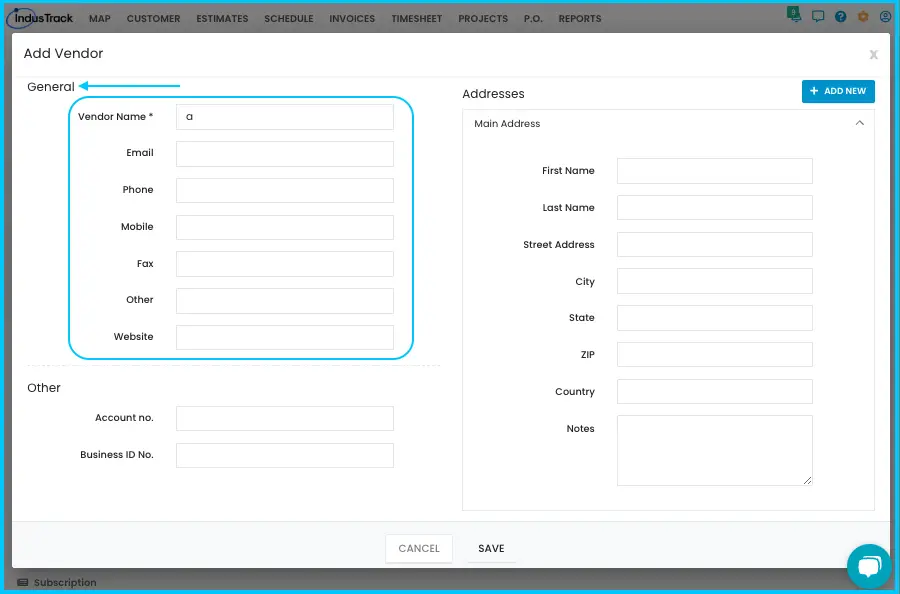Open the INVOICES menu
This screenshot has height=594, width=900.
pos(352,19)
